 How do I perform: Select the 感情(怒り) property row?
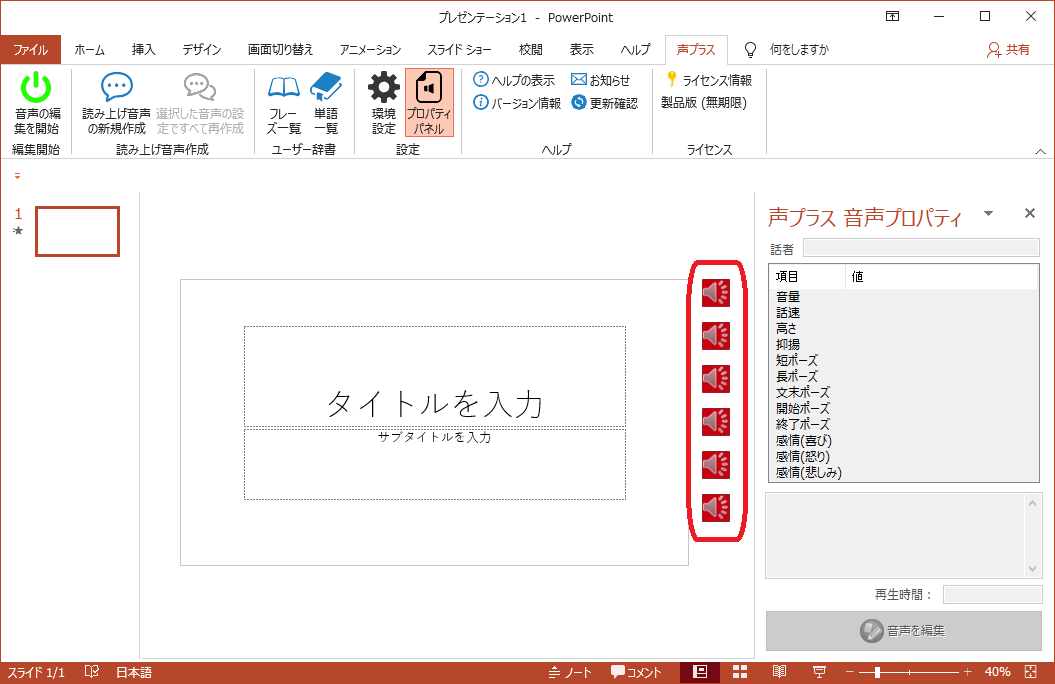(904, 457)
